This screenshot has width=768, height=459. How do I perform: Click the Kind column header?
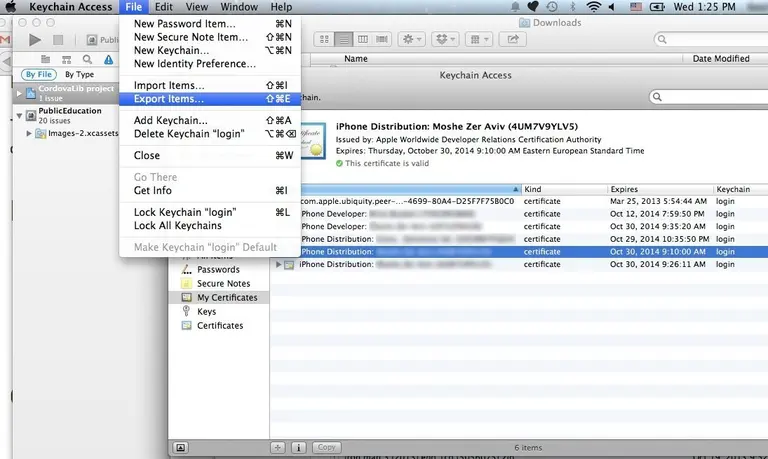coord(565,189)
